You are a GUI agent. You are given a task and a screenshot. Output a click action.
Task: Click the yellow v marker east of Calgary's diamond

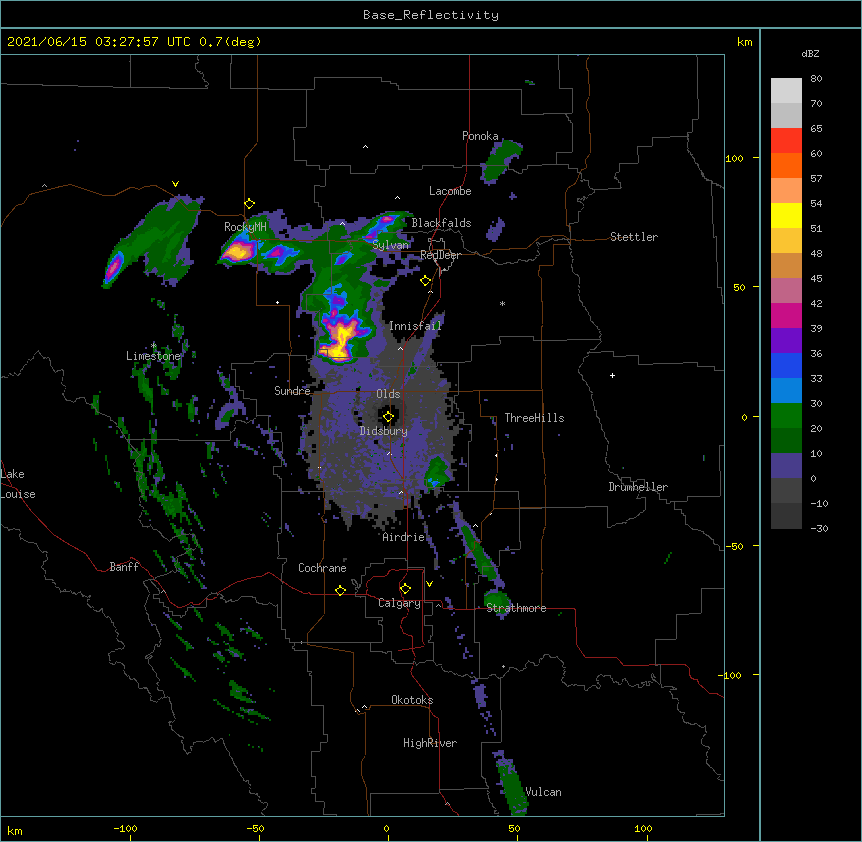429,584
